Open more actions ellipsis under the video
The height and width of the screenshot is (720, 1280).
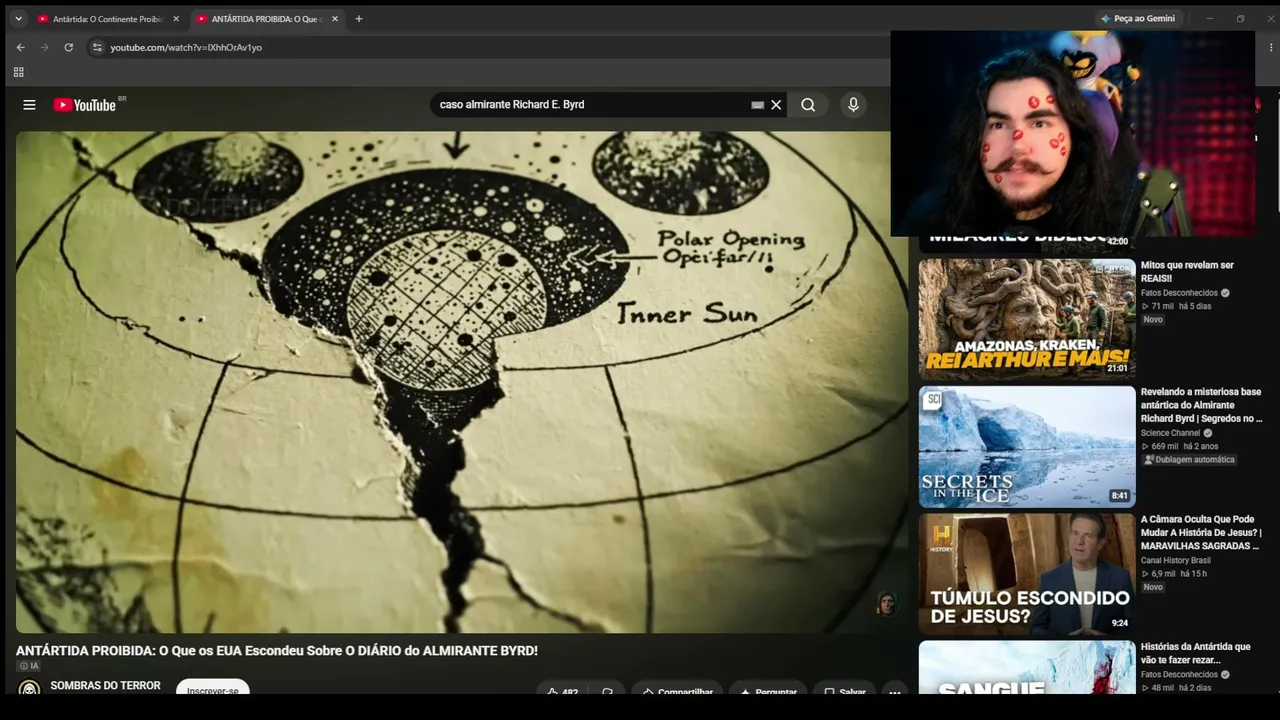[894, 690]
